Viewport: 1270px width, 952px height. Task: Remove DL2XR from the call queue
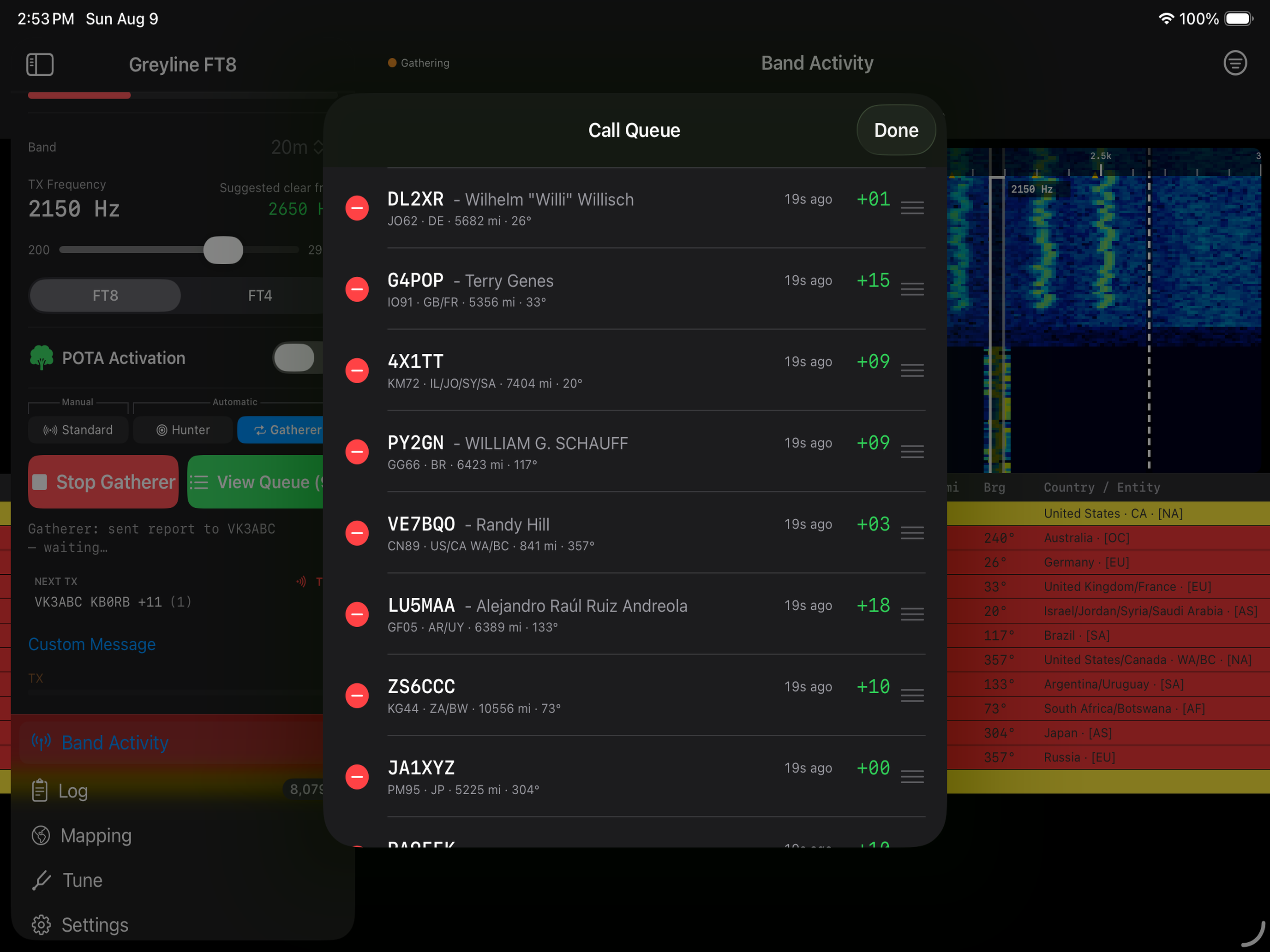(x=357, y=208)
